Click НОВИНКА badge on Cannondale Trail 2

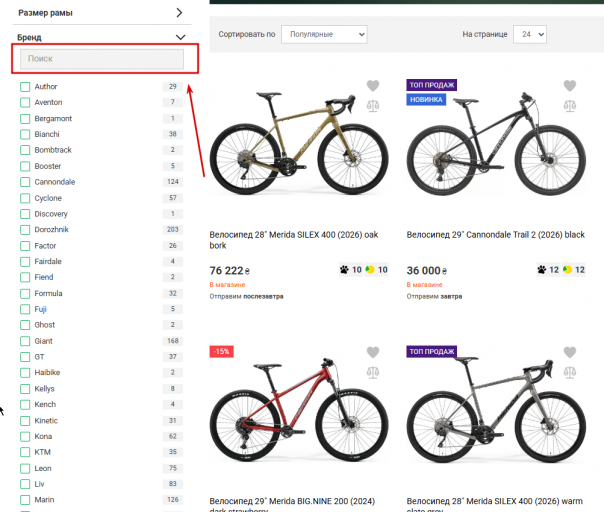point(426,100)
